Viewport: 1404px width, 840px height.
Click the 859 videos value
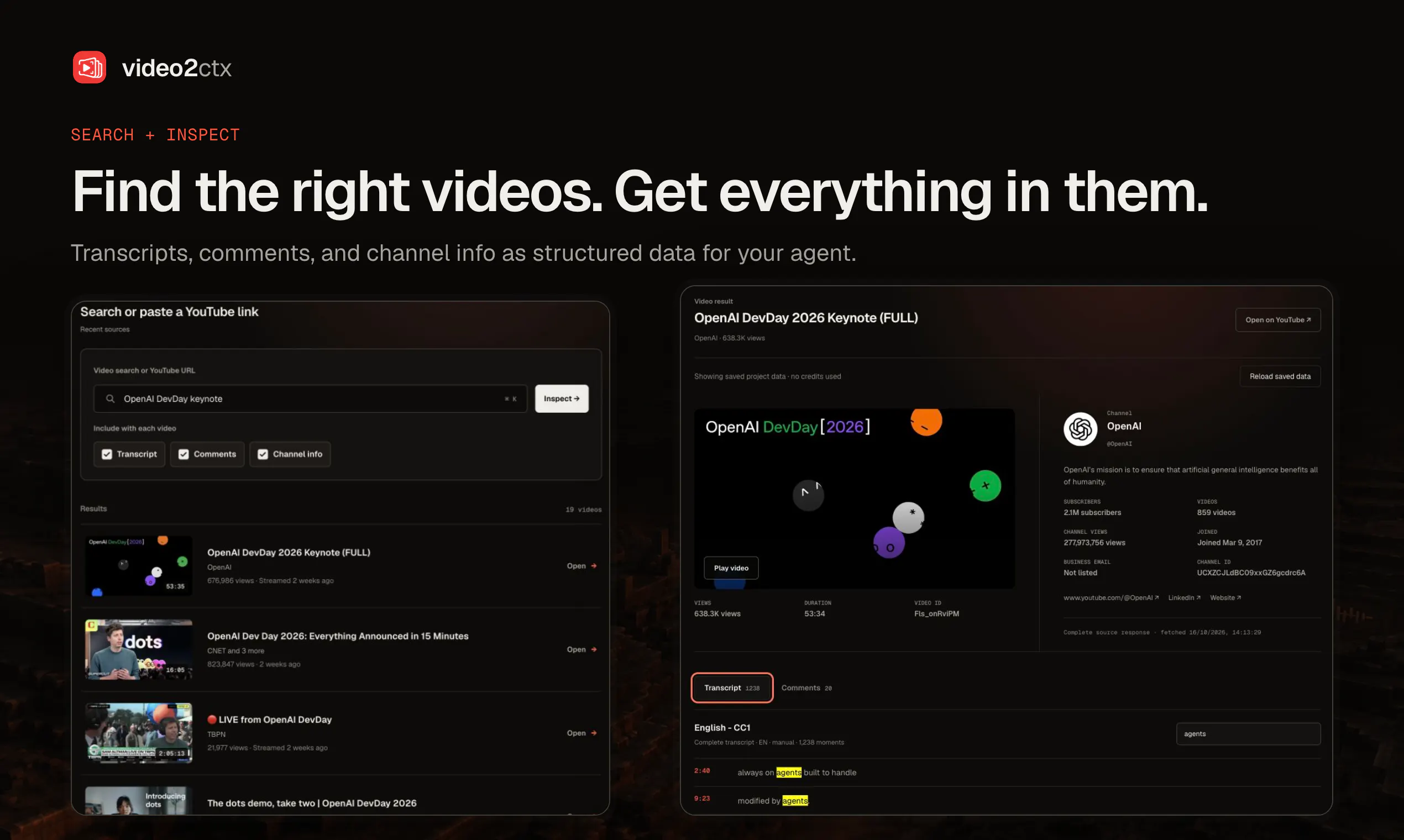pyautogui.click(x=1216, y=512)
